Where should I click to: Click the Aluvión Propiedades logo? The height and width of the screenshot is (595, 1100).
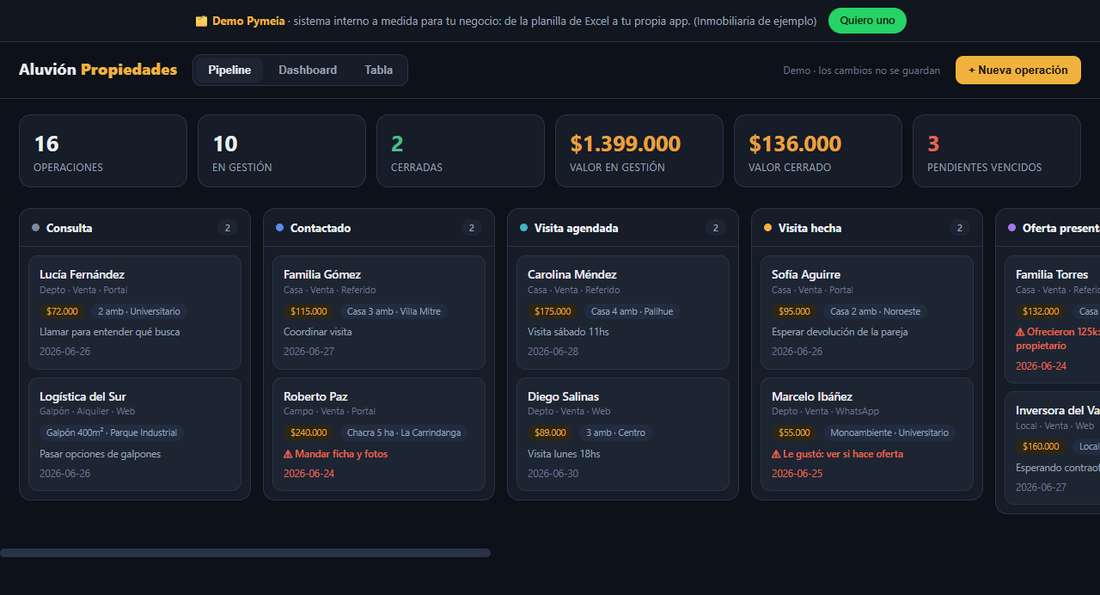coord(98,69)
